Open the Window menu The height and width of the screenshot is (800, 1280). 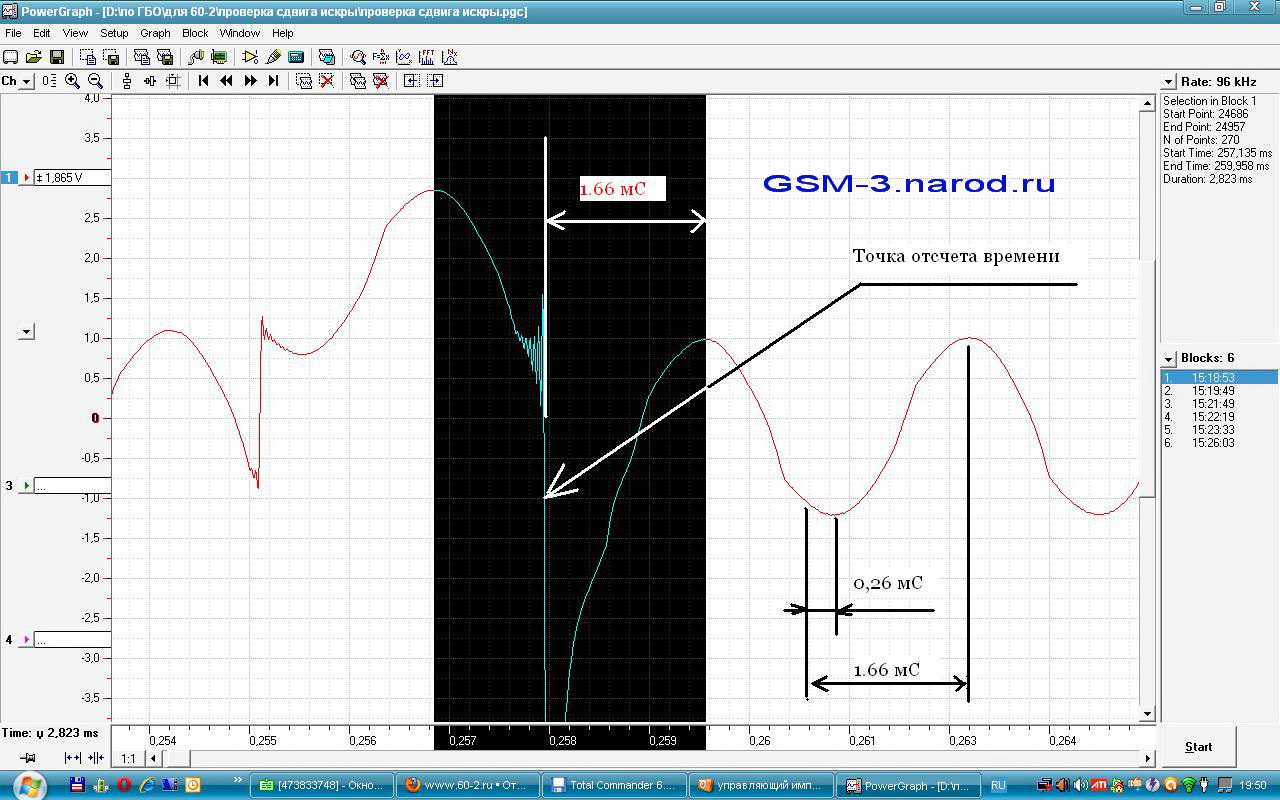pyautogui.click(x=240, y=33)
